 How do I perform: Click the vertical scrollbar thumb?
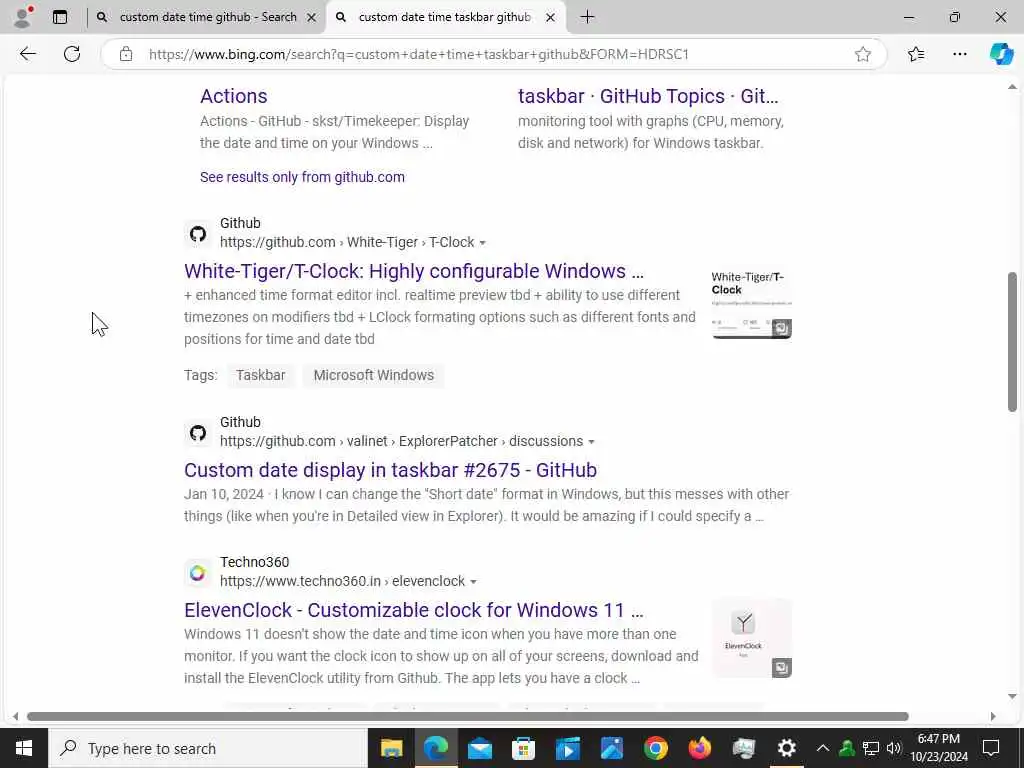1012,342
